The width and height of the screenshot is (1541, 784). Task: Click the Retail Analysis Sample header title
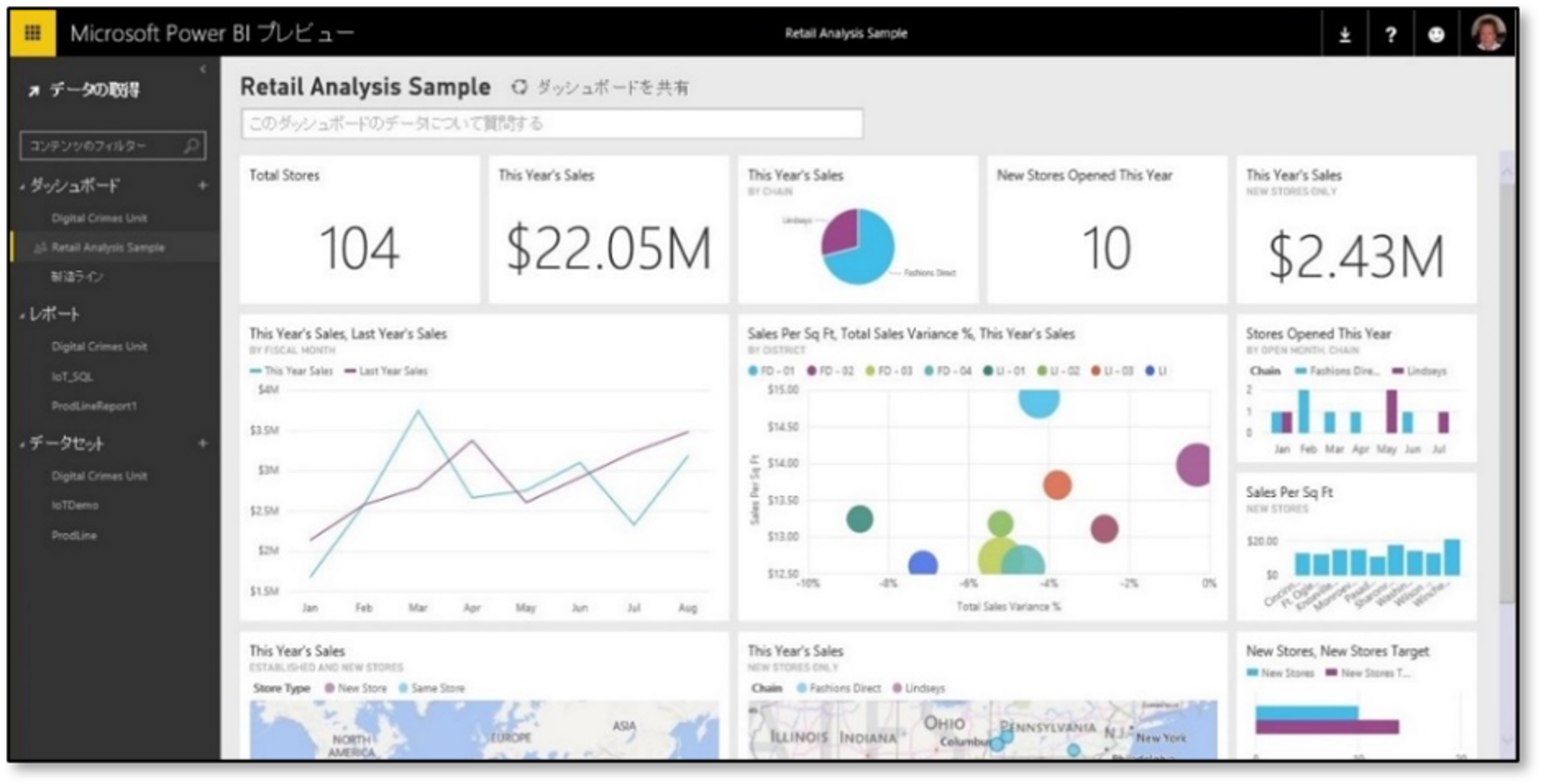(846, 33)
